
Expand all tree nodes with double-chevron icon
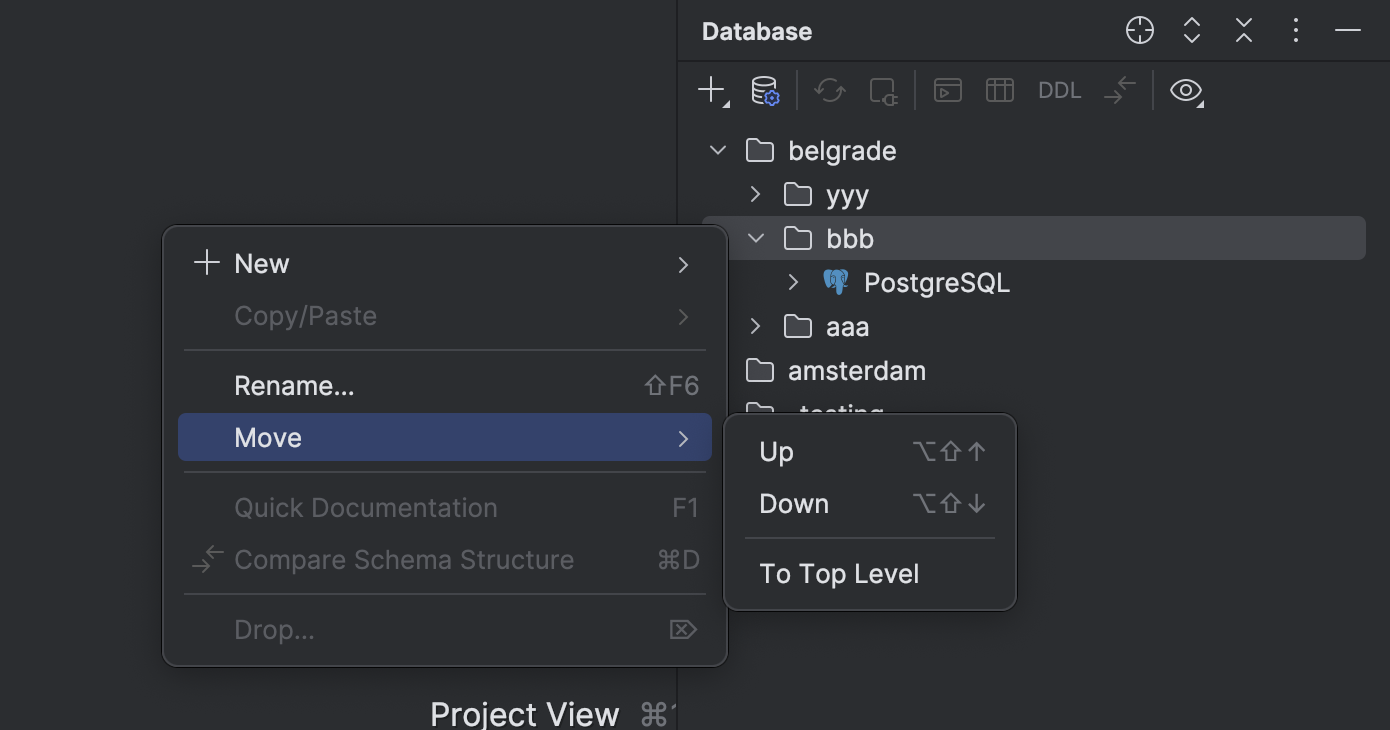pos(1191,30)
